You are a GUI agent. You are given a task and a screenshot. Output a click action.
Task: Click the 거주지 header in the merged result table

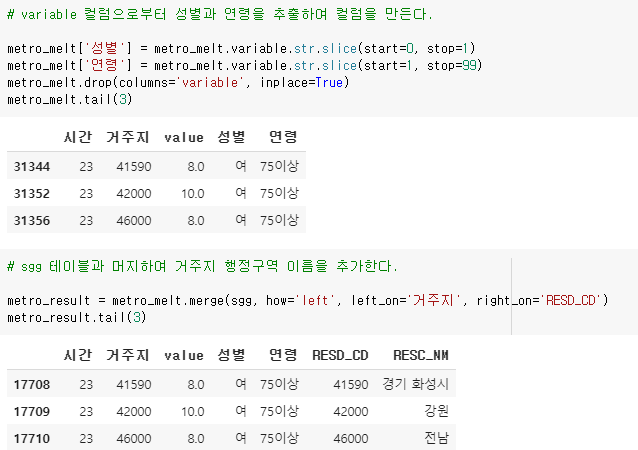(128, 355)
